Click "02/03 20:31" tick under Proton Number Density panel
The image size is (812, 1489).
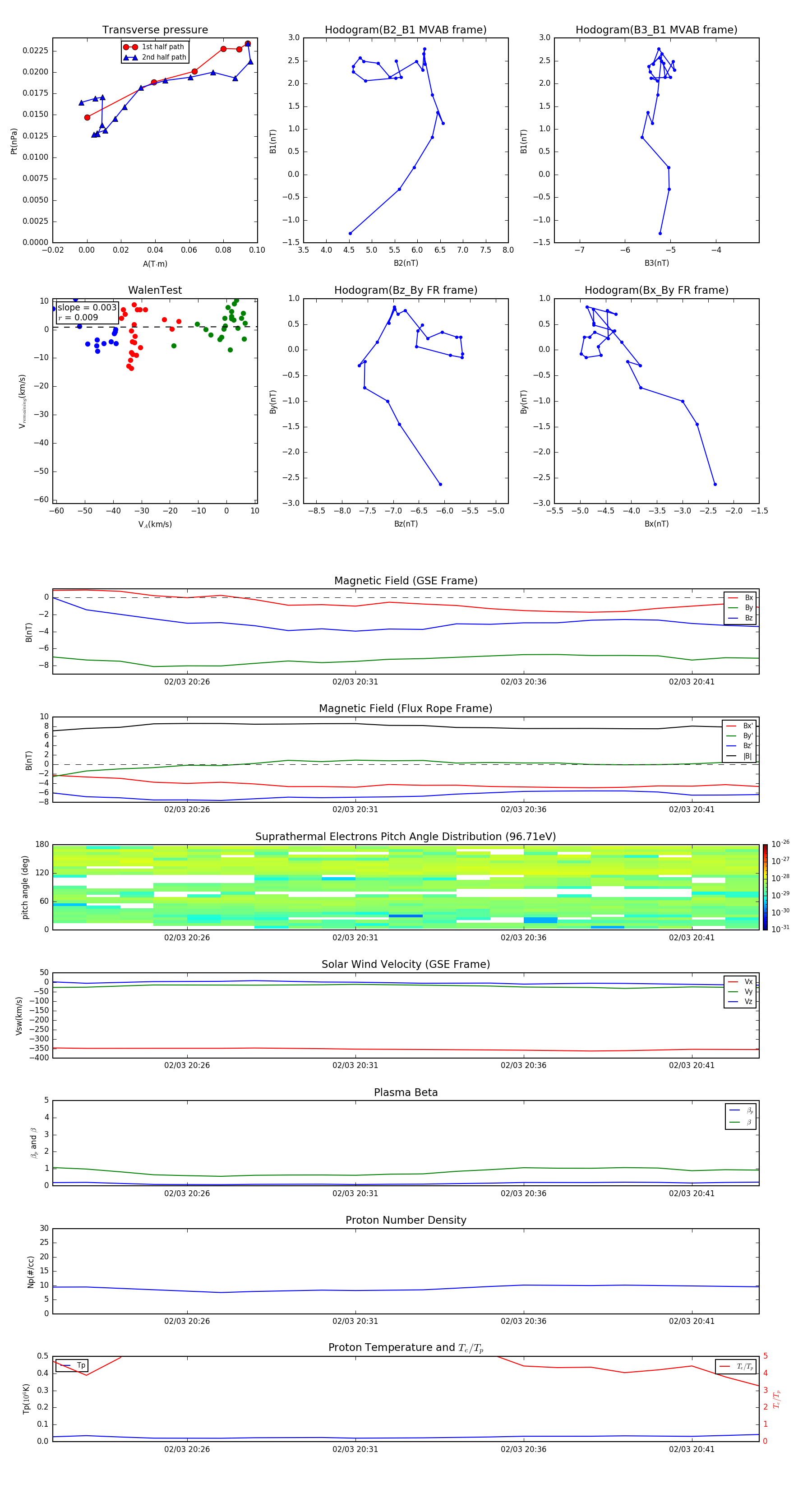point(355,1321)
